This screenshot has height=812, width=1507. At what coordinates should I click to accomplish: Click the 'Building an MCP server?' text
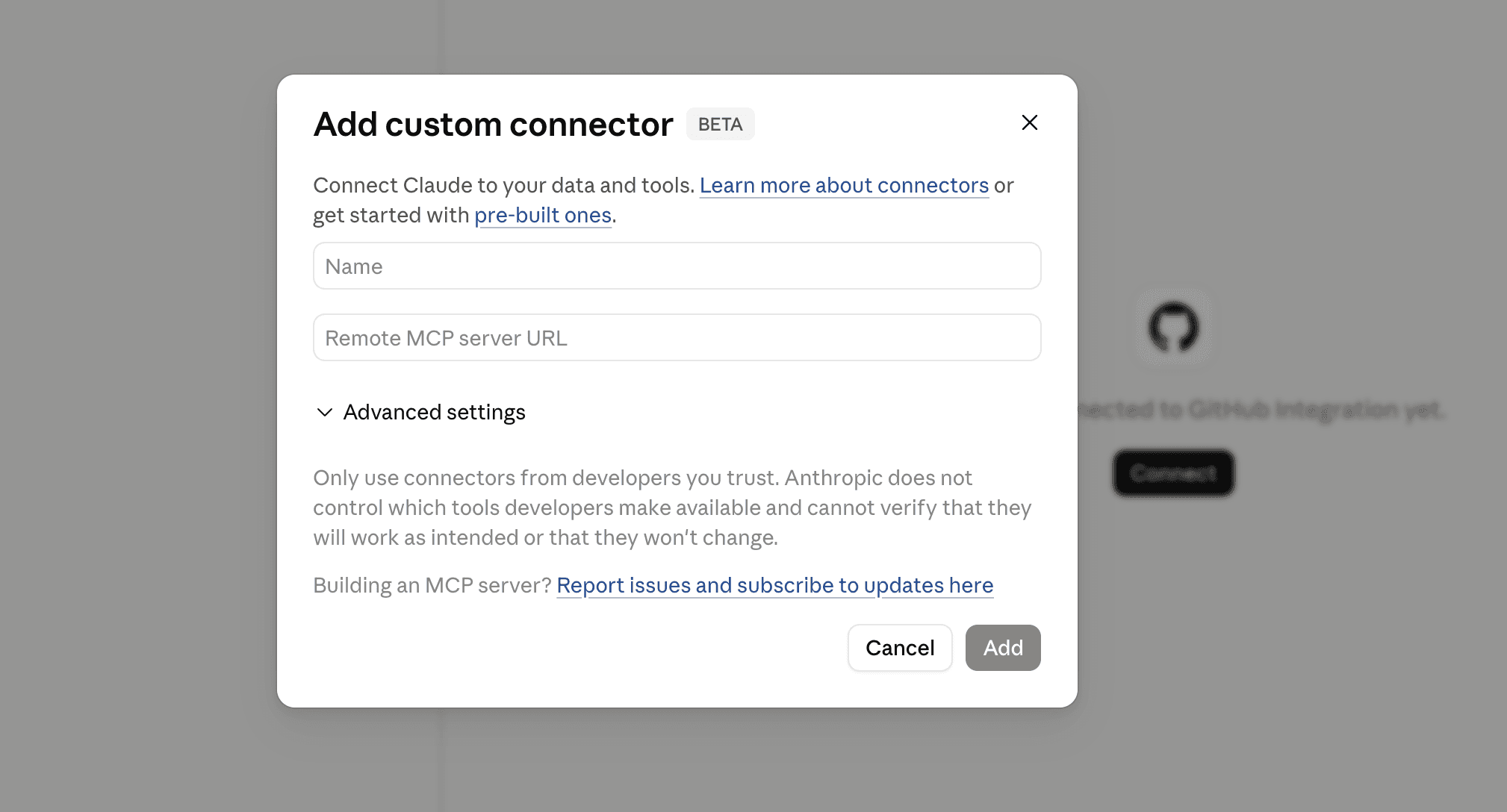pos(432,585)
